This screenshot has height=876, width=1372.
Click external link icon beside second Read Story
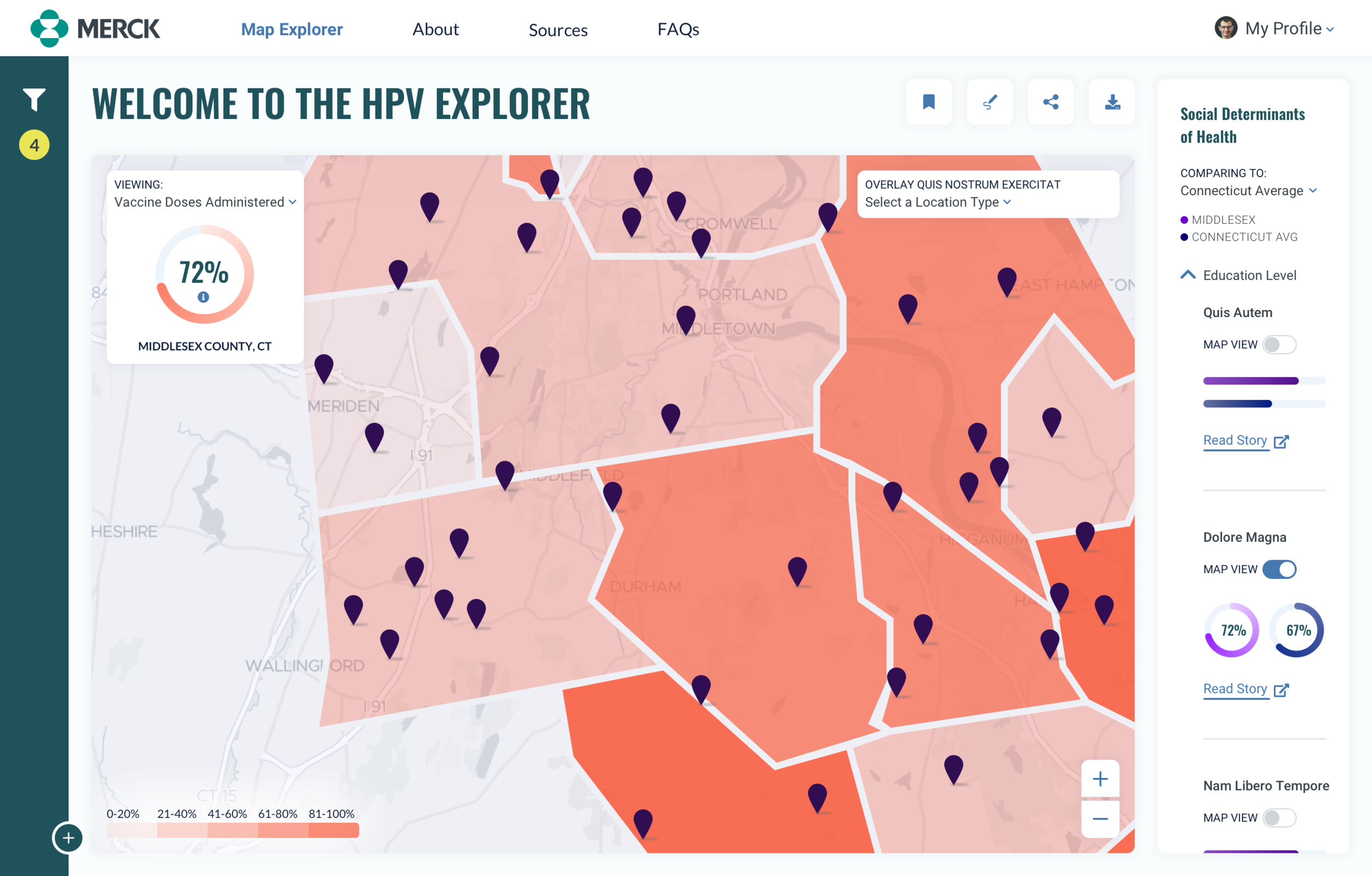(1281, 690)
